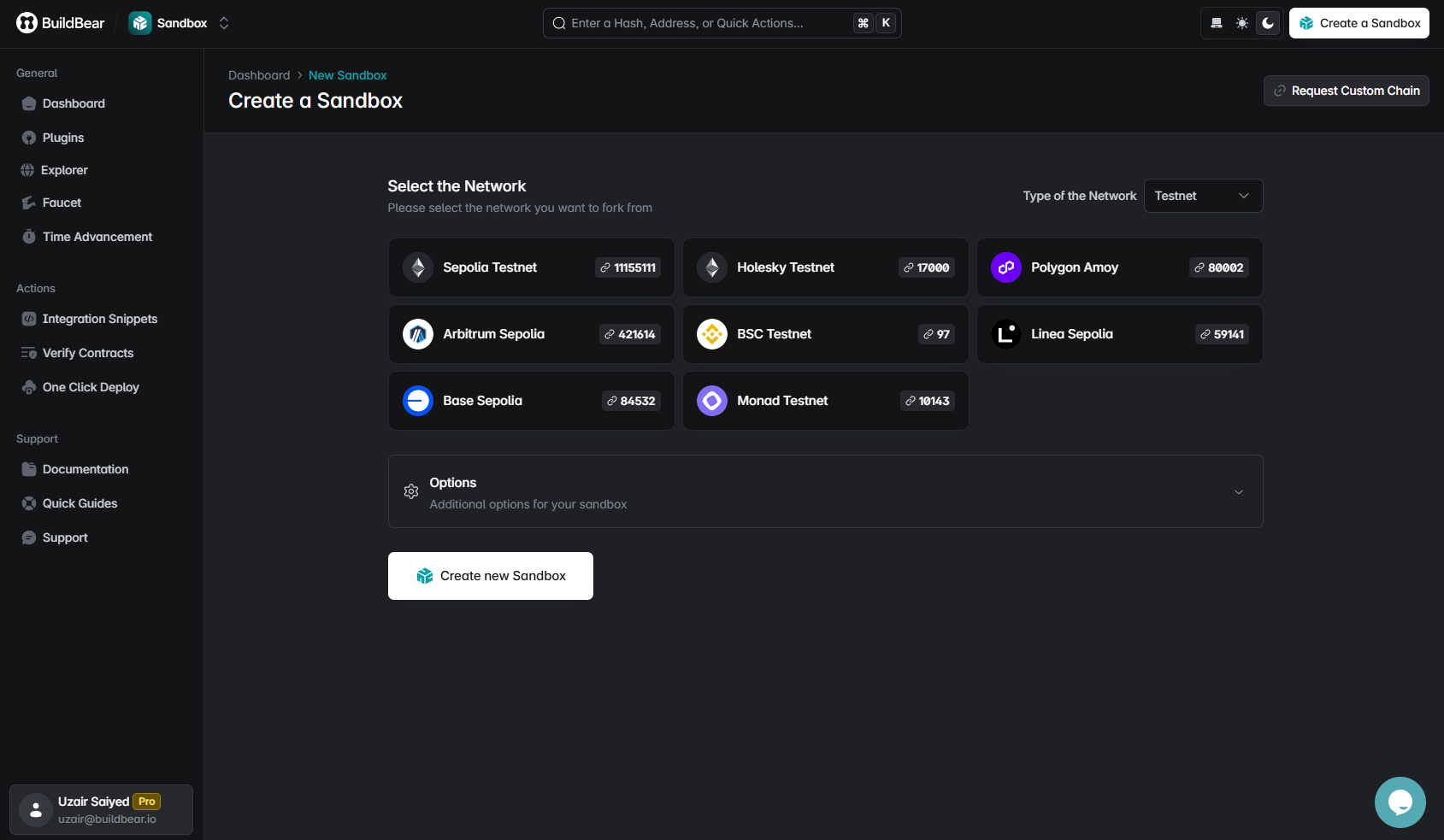The width and height of the screenshot is (1444, 840).
Task: Click the Base Sepolia logo icon
Action: pyautogui.click(x=418, y=401)
